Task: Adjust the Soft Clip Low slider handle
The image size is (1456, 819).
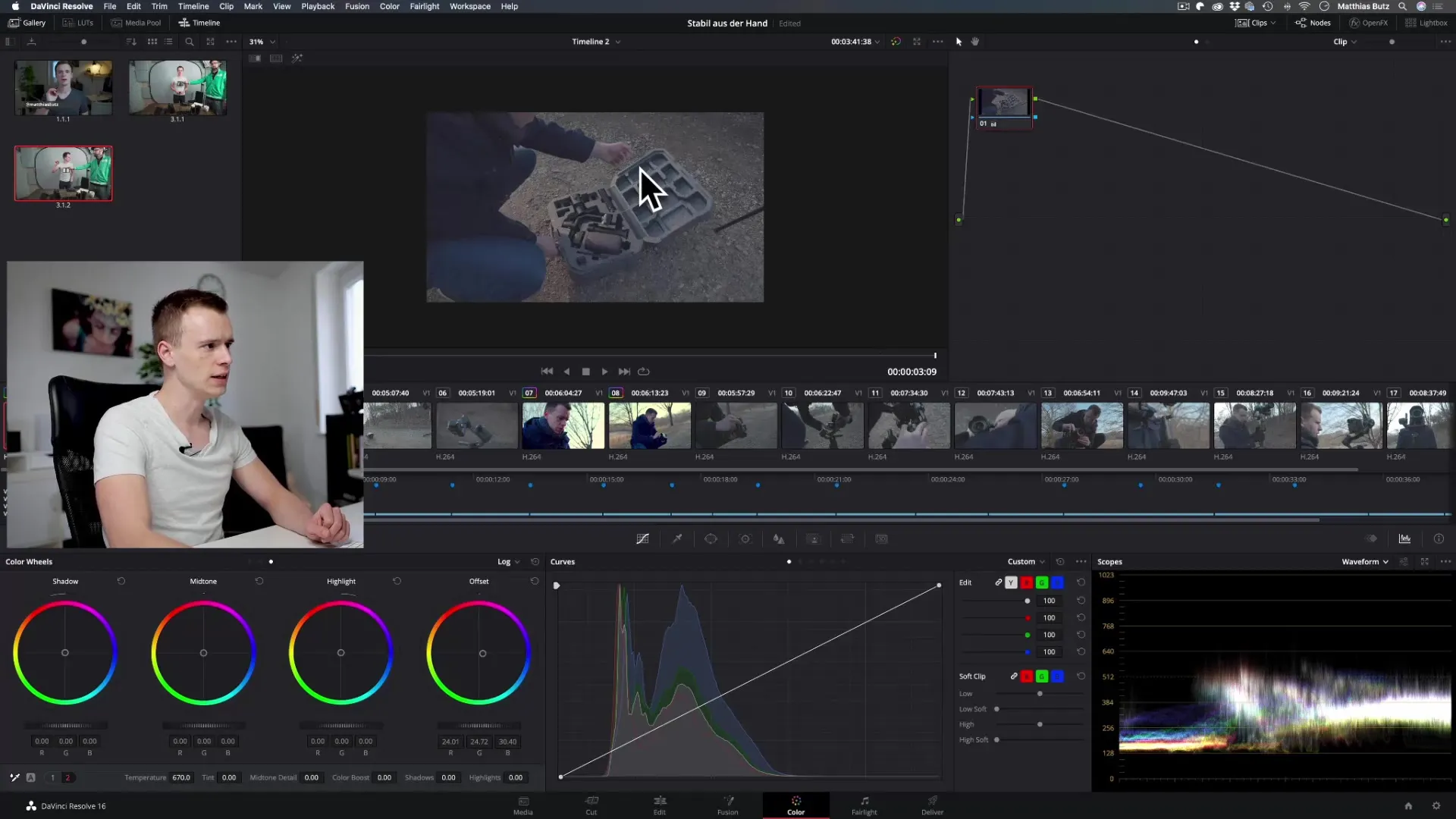Action: tap(1040, 694)
